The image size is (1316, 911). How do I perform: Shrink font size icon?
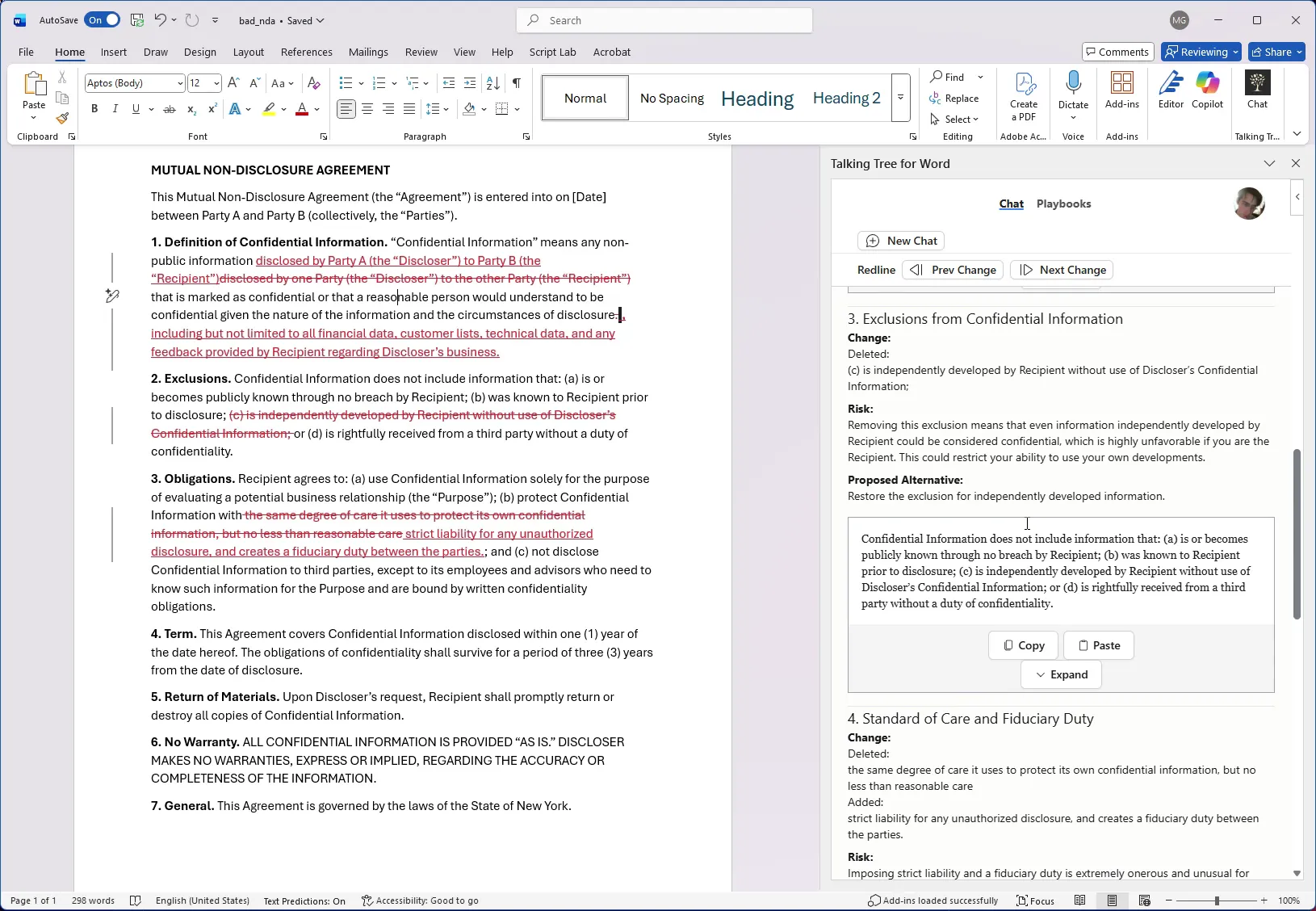[x=254, y=83]
